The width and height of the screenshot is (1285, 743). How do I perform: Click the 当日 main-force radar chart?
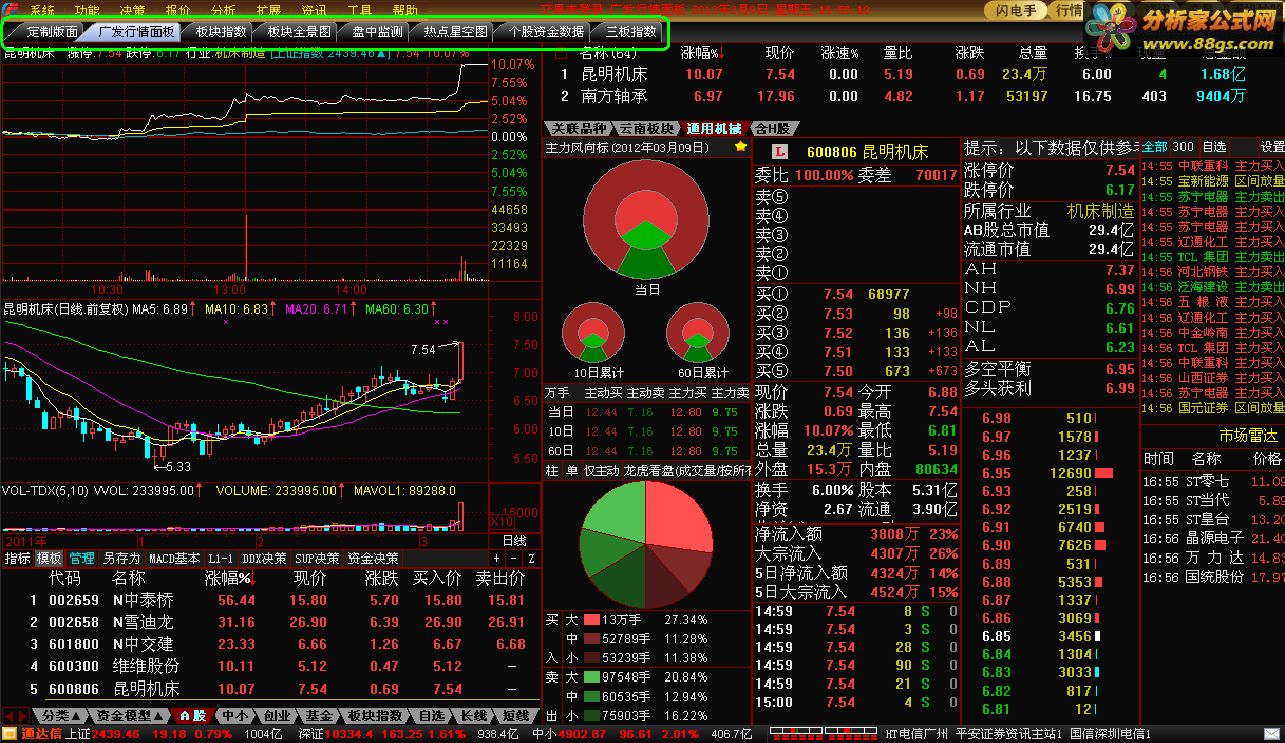pyautogui.click(x=646, y=222)
